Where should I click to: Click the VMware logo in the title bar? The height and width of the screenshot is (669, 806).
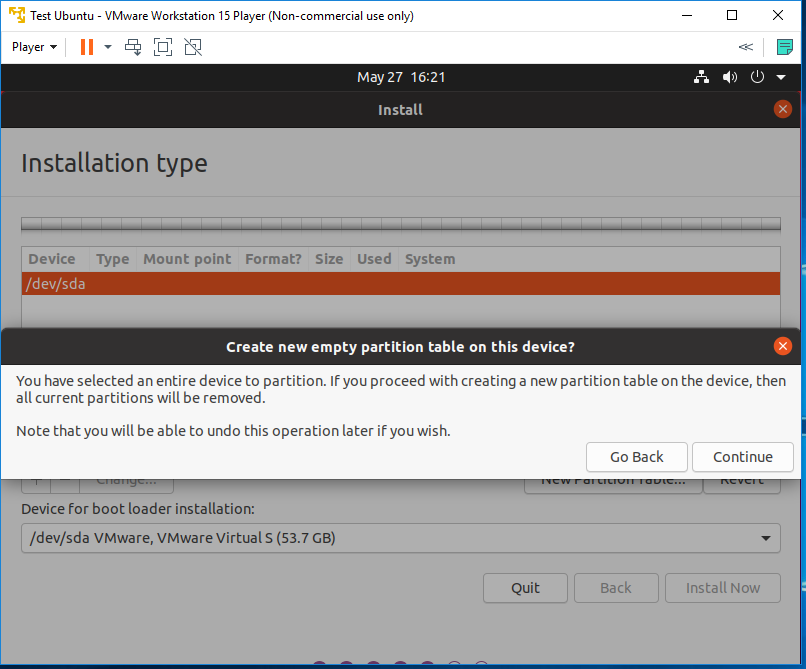[x=17, y=15]
